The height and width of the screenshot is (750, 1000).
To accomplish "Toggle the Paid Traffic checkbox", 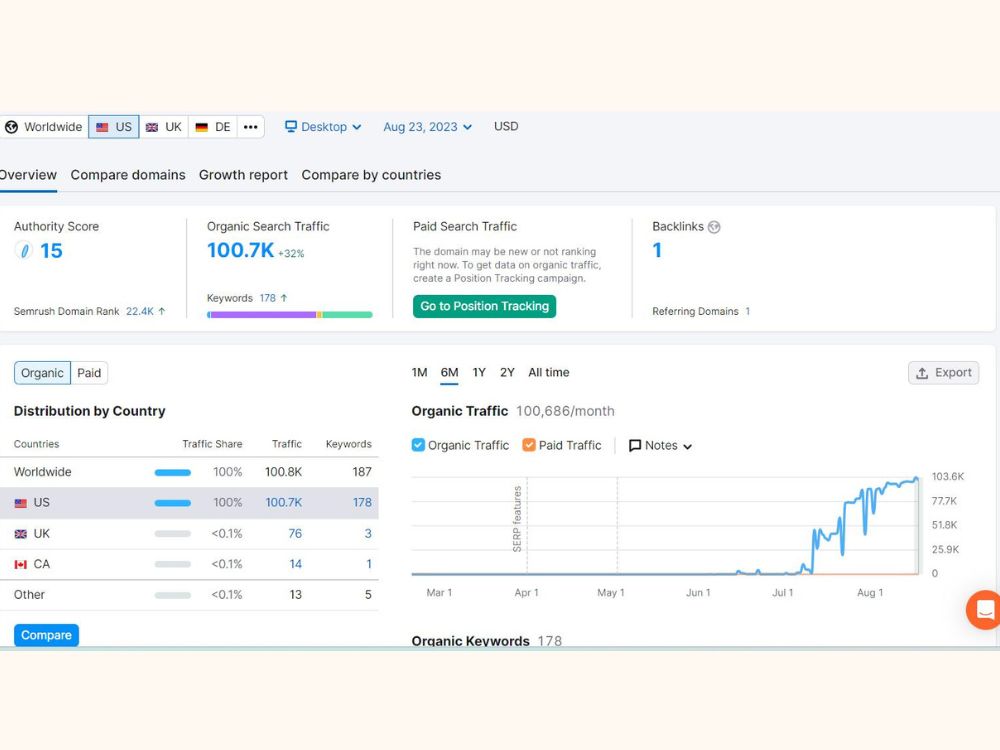I will point(529,445).
